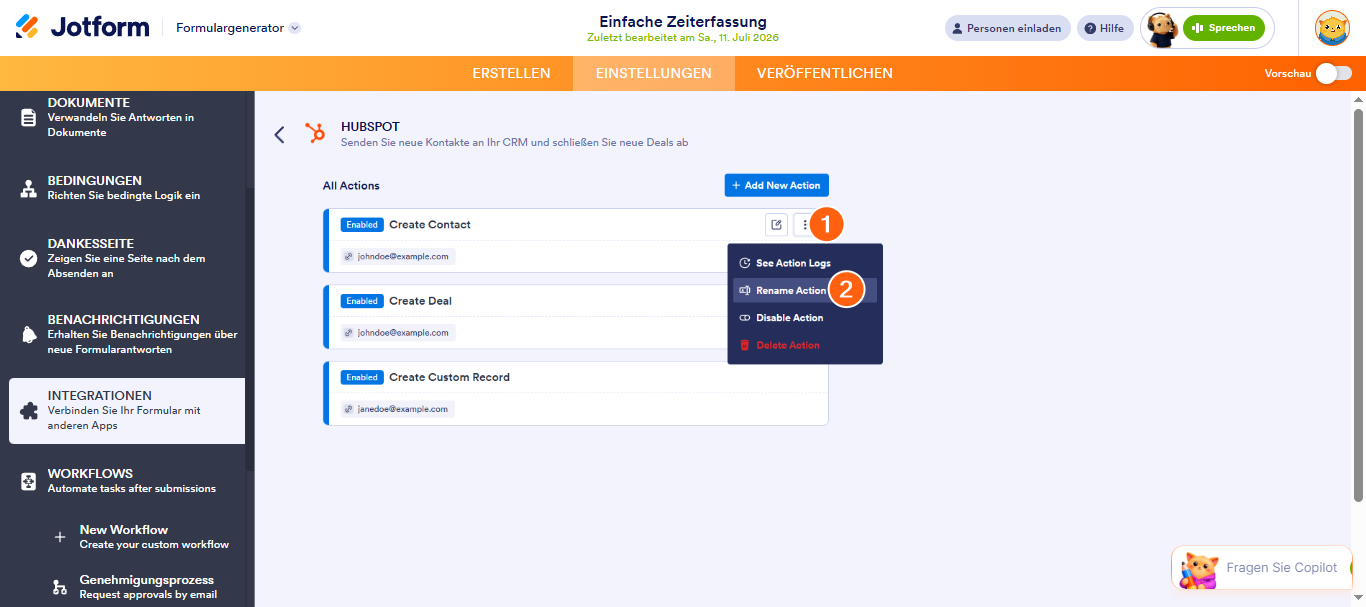
Task: Click the Create Contact action title
Action: 430,225
